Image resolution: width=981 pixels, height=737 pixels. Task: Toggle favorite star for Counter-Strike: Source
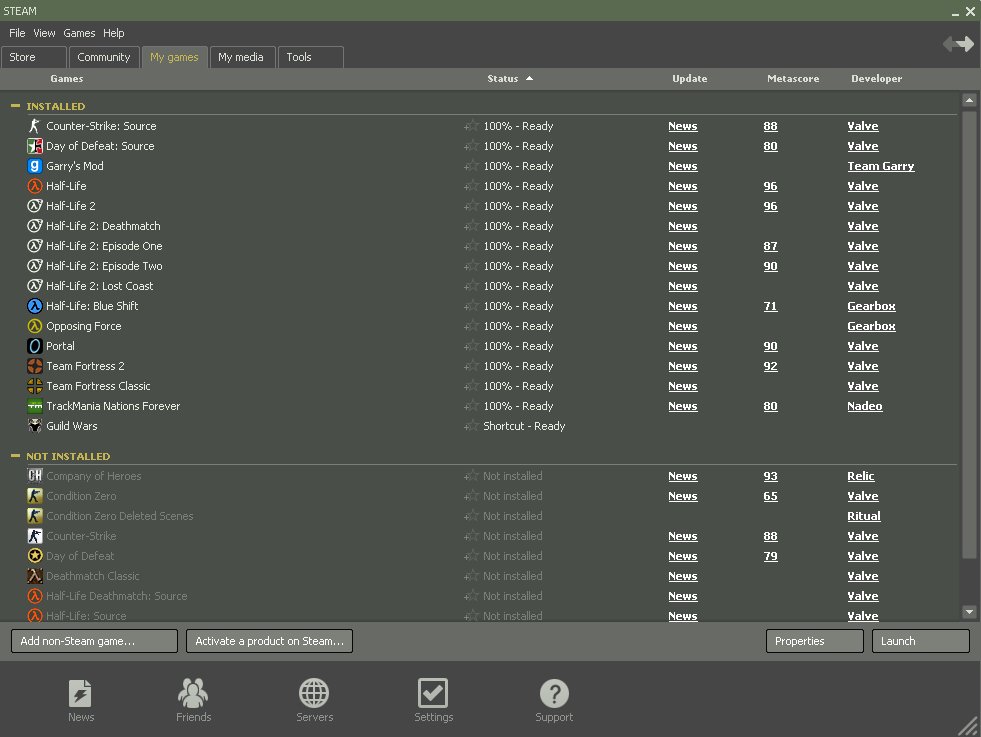pos(471,126)
